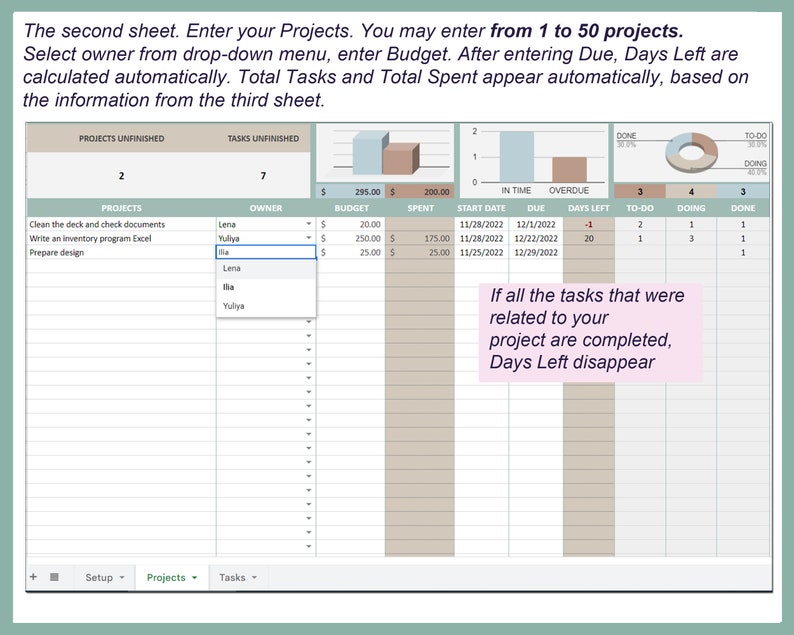Choose Lena from the owner dropdown list
This screenshot has height=635, width=794.
266,268
